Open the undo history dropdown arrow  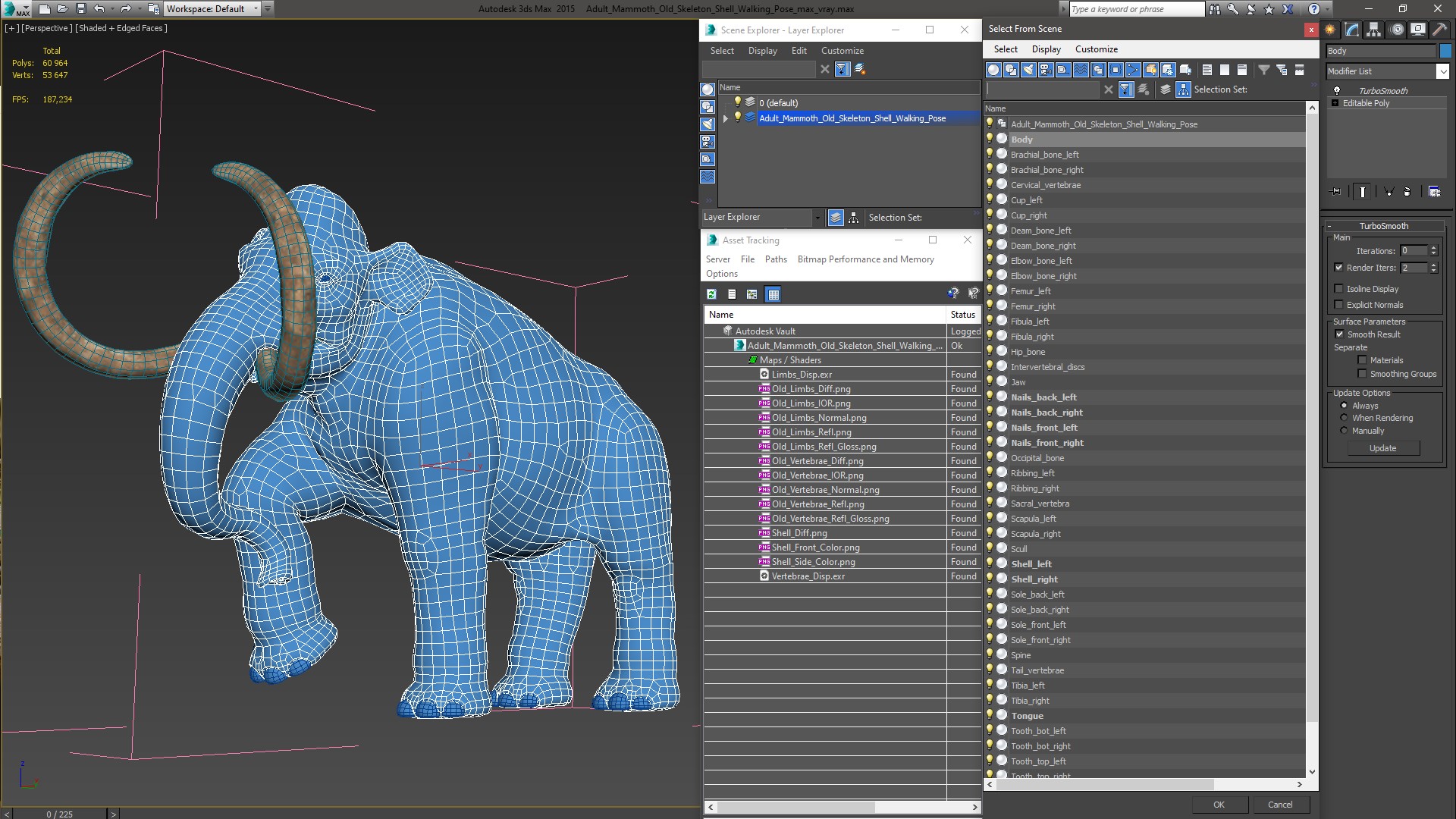[x=111, y=9]
